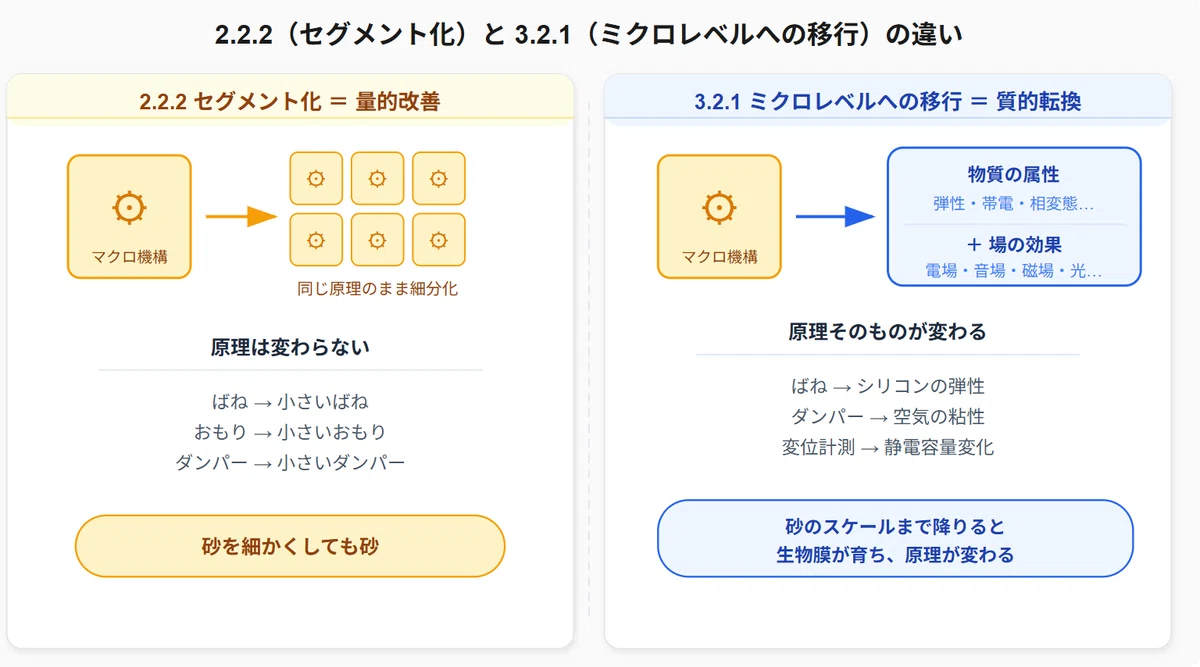
Task: Click the 同じ原理のまま細分化 caption
Action: pyautogui.click(x=377, y=290)
